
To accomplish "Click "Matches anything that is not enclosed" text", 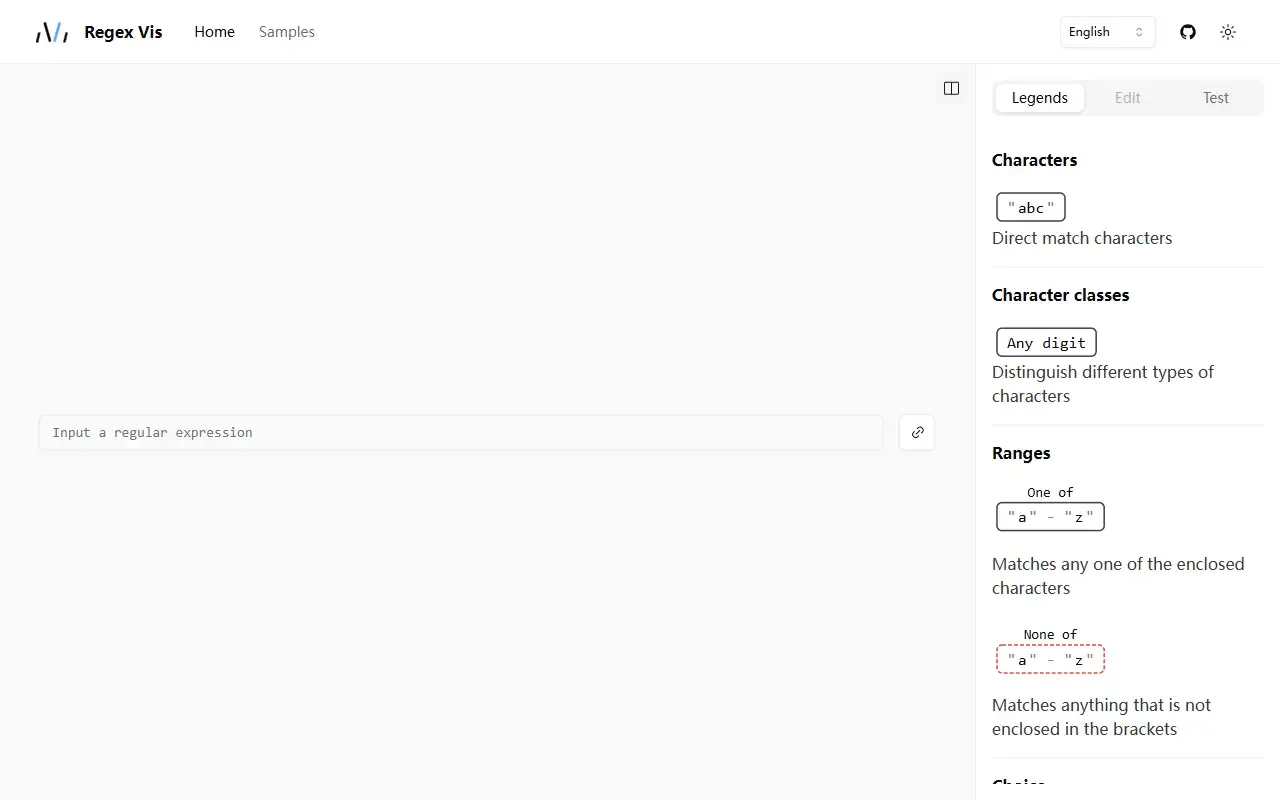I will (1101, 717).
